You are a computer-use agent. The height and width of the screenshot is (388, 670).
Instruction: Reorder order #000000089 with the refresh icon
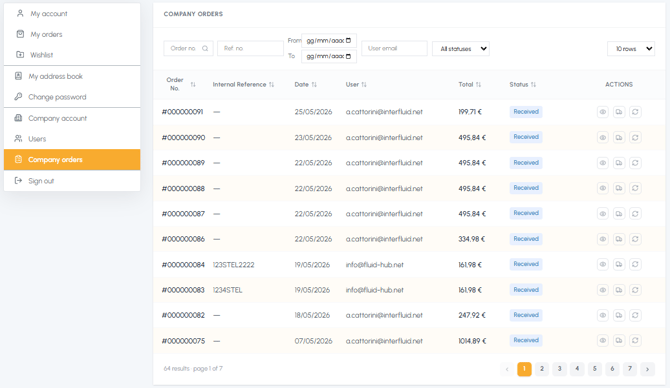635,163
